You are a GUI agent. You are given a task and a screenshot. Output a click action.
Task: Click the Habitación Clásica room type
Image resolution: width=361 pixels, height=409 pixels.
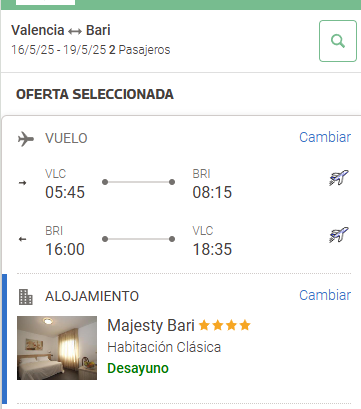point(164,347)
